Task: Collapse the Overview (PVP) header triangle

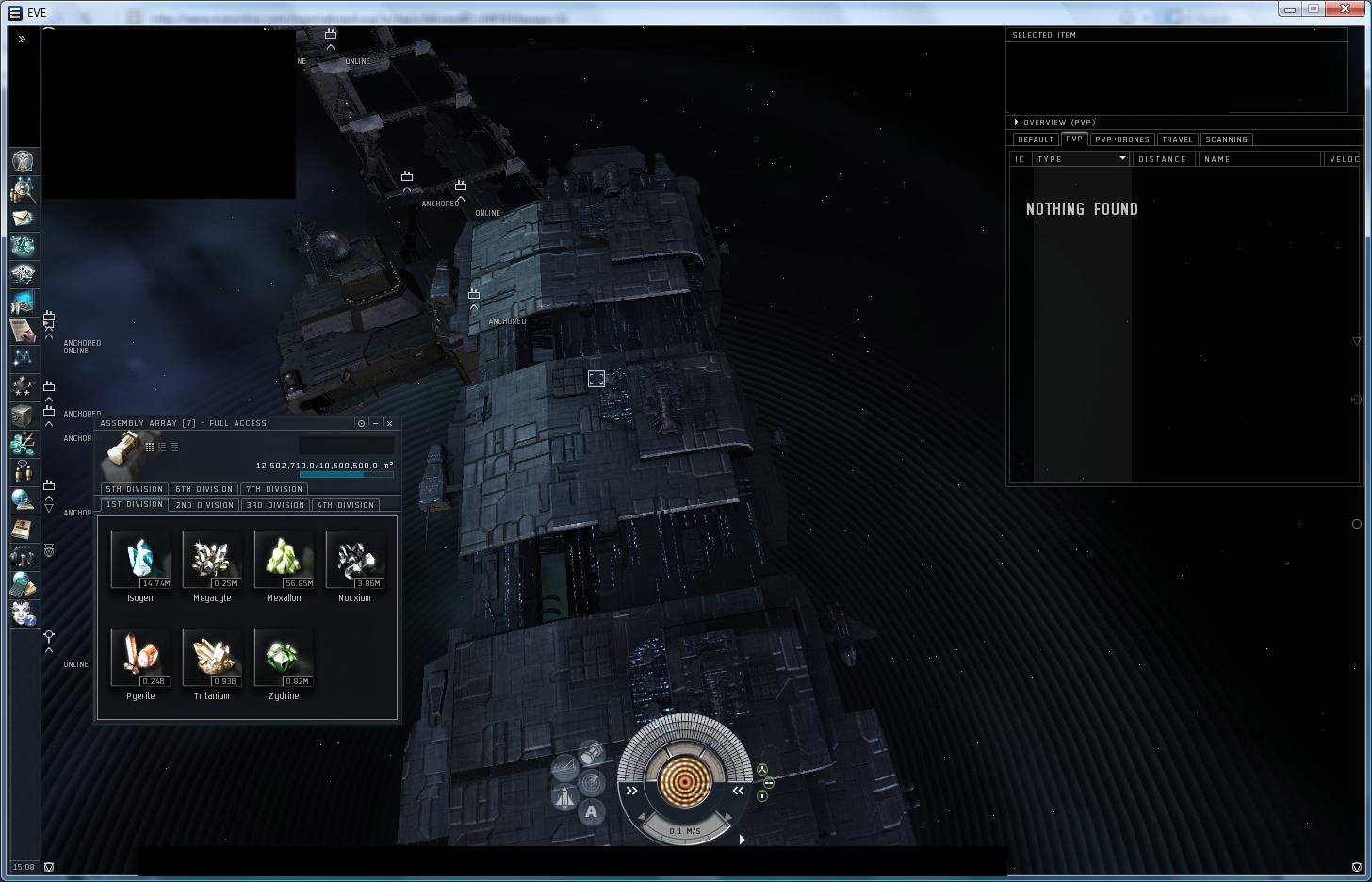Action: pos(1016,122)
